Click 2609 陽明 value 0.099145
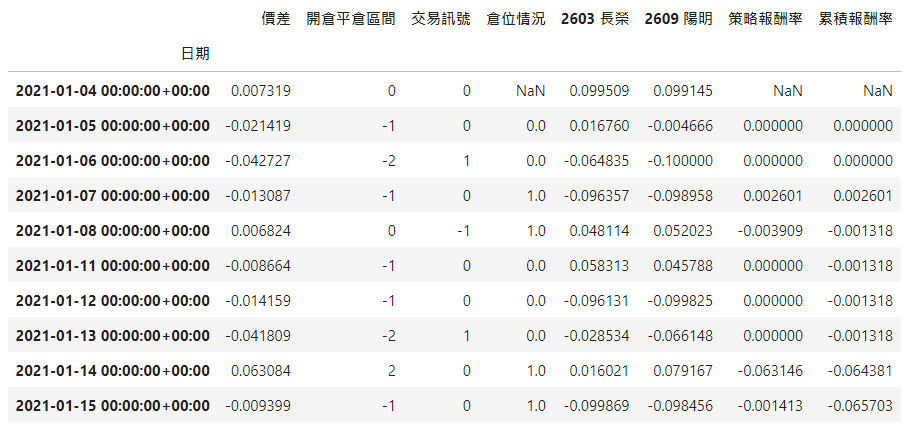This screenshot has height=428, width=906. tap(683, 91)
